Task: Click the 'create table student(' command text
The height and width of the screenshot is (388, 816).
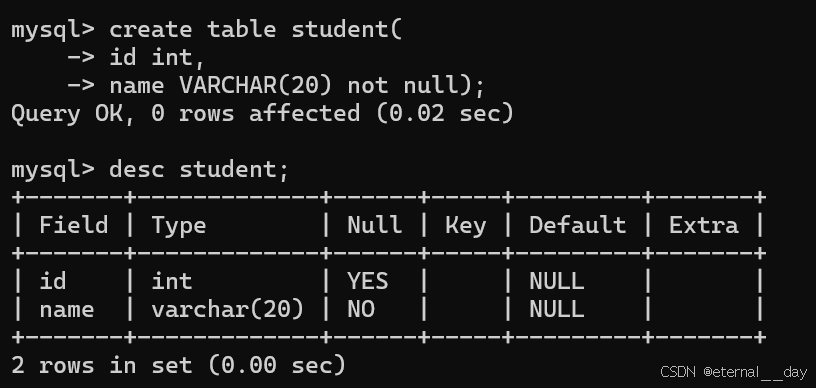Action: click(x=256, y=30)
